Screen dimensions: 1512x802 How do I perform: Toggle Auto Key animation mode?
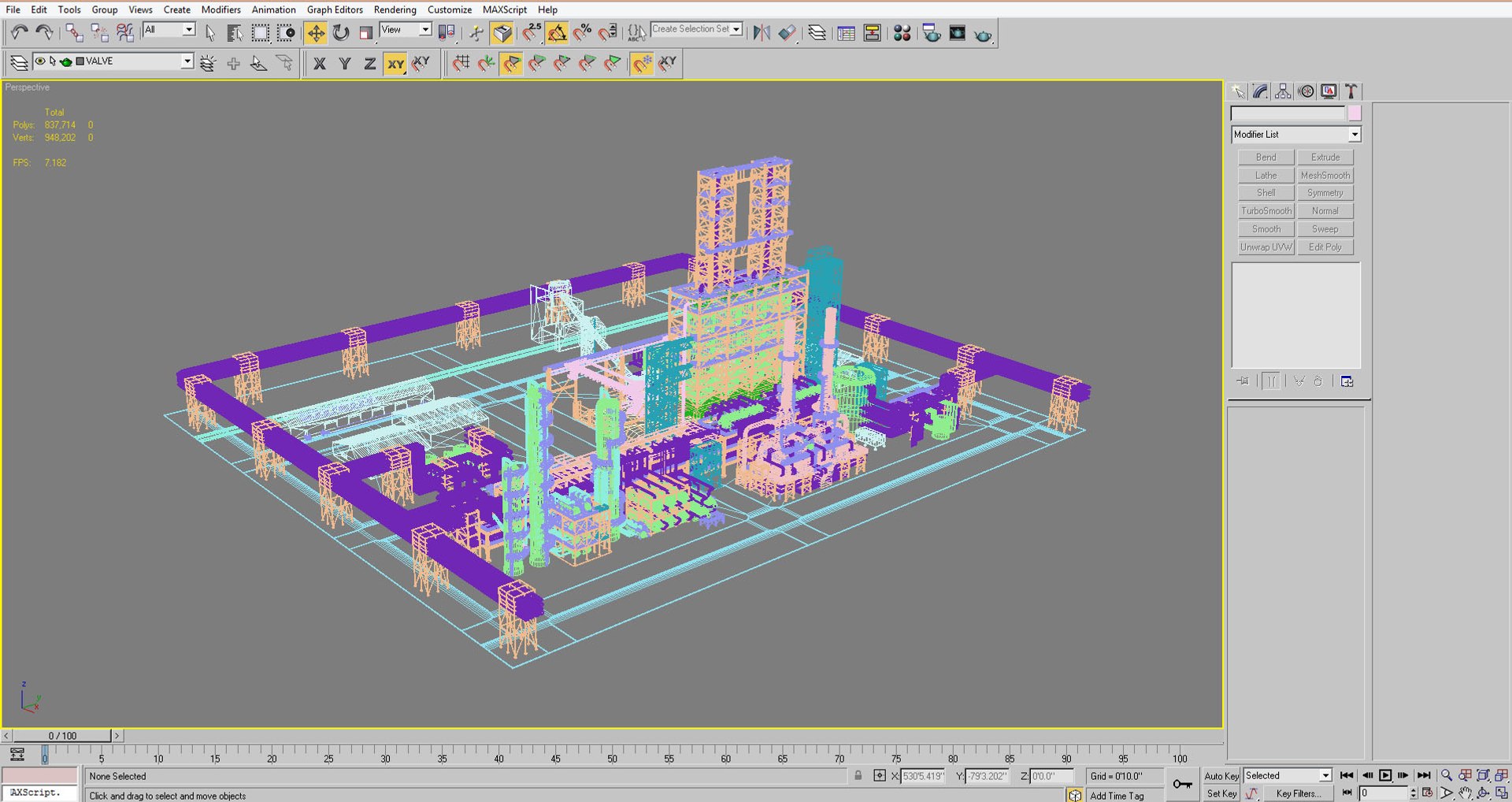[1221, 776]
